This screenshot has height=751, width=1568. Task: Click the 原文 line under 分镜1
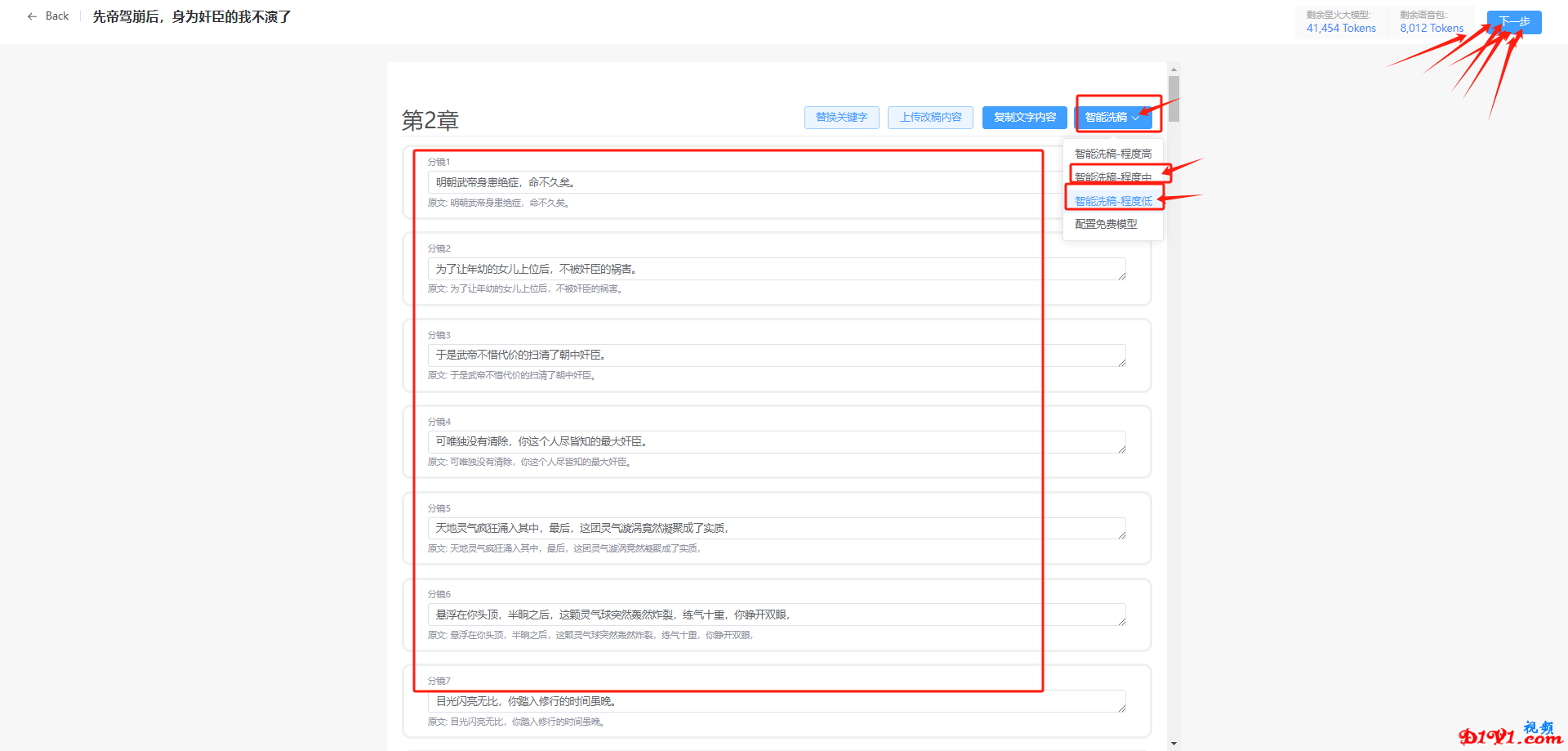coord(499,203)
